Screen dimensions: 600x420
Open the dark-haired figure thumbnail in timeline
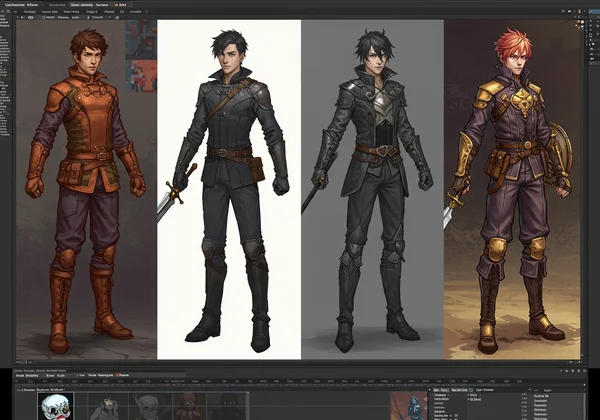tap(108, 407)
